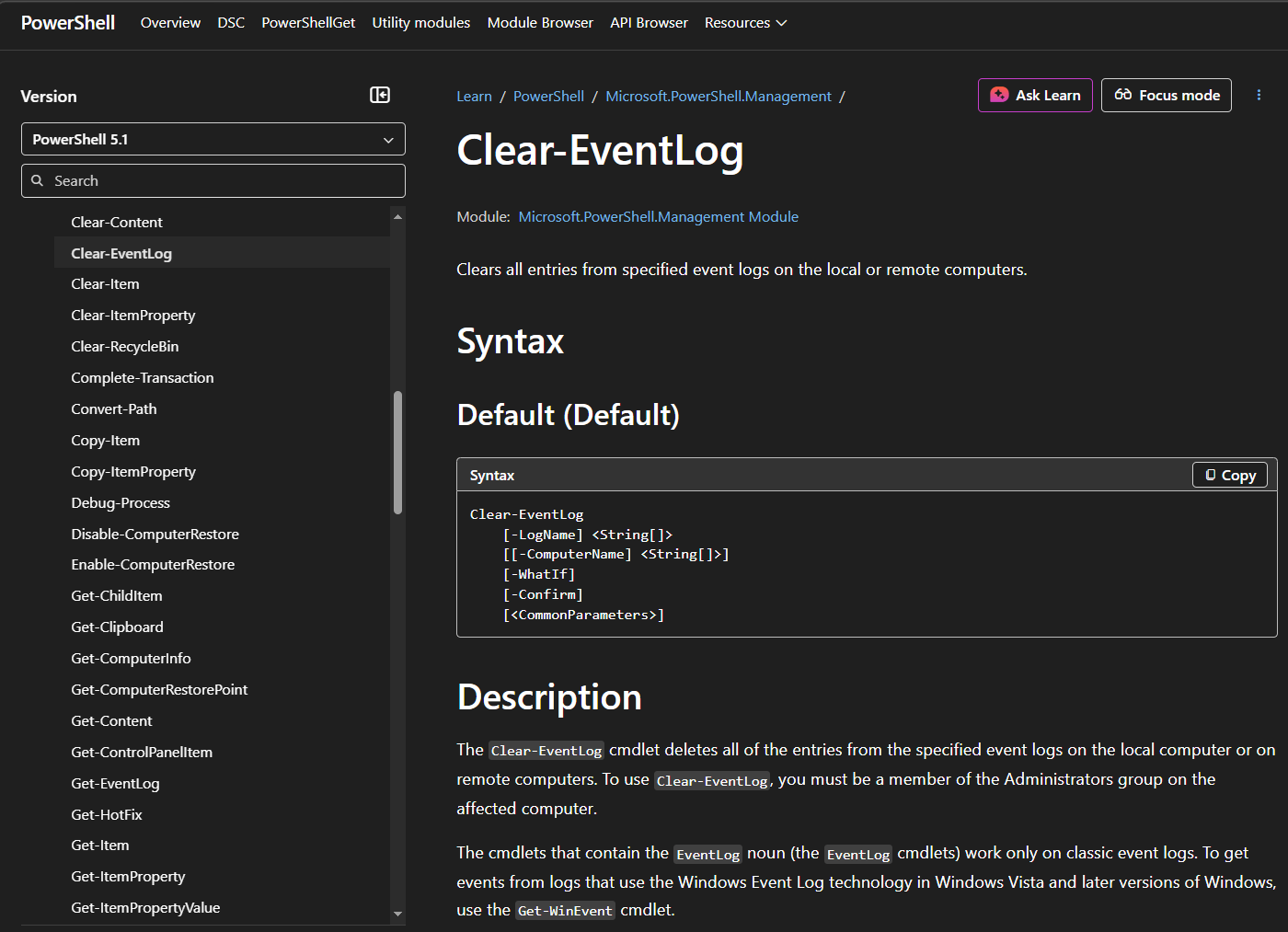Collapse the table of contents panel icon
Screen dimensions: 1288x932
point(380,95)
